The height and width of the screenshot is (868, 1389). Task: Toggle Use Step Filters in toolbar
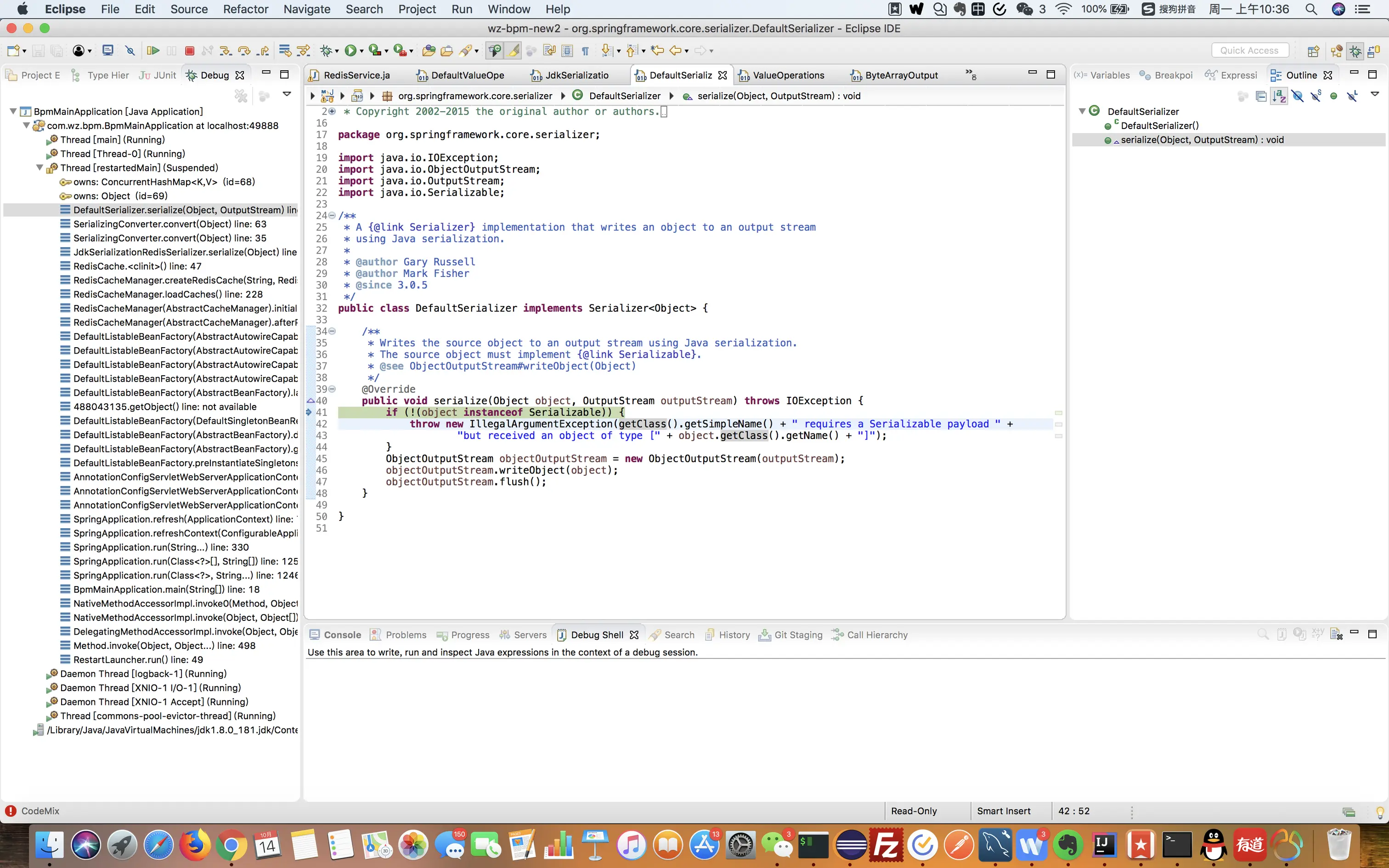(304, 51)
